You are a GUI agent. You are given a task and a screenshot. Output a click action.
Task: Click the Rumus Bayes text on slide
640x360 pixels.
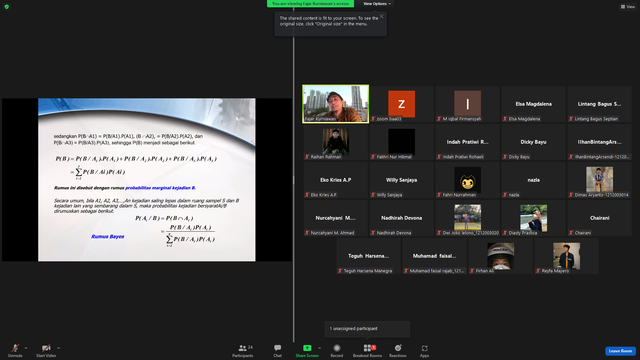pos(108,236)
